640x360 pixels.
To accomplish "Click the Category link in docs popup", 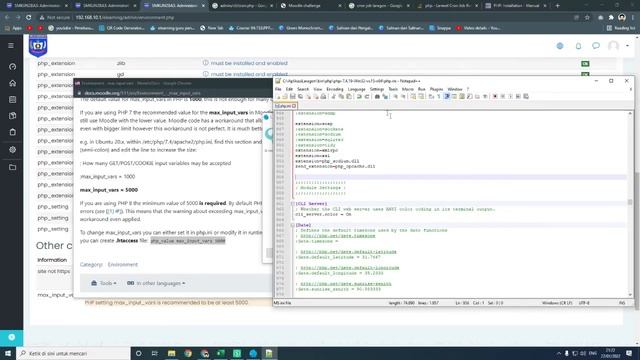I will pos(91,264).
